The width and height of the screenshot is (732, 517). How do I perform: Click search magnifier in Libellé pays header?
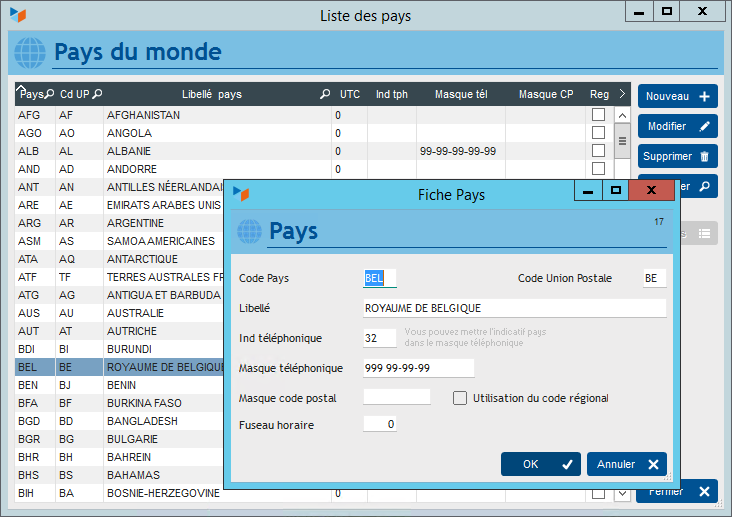tap(324, 95)
